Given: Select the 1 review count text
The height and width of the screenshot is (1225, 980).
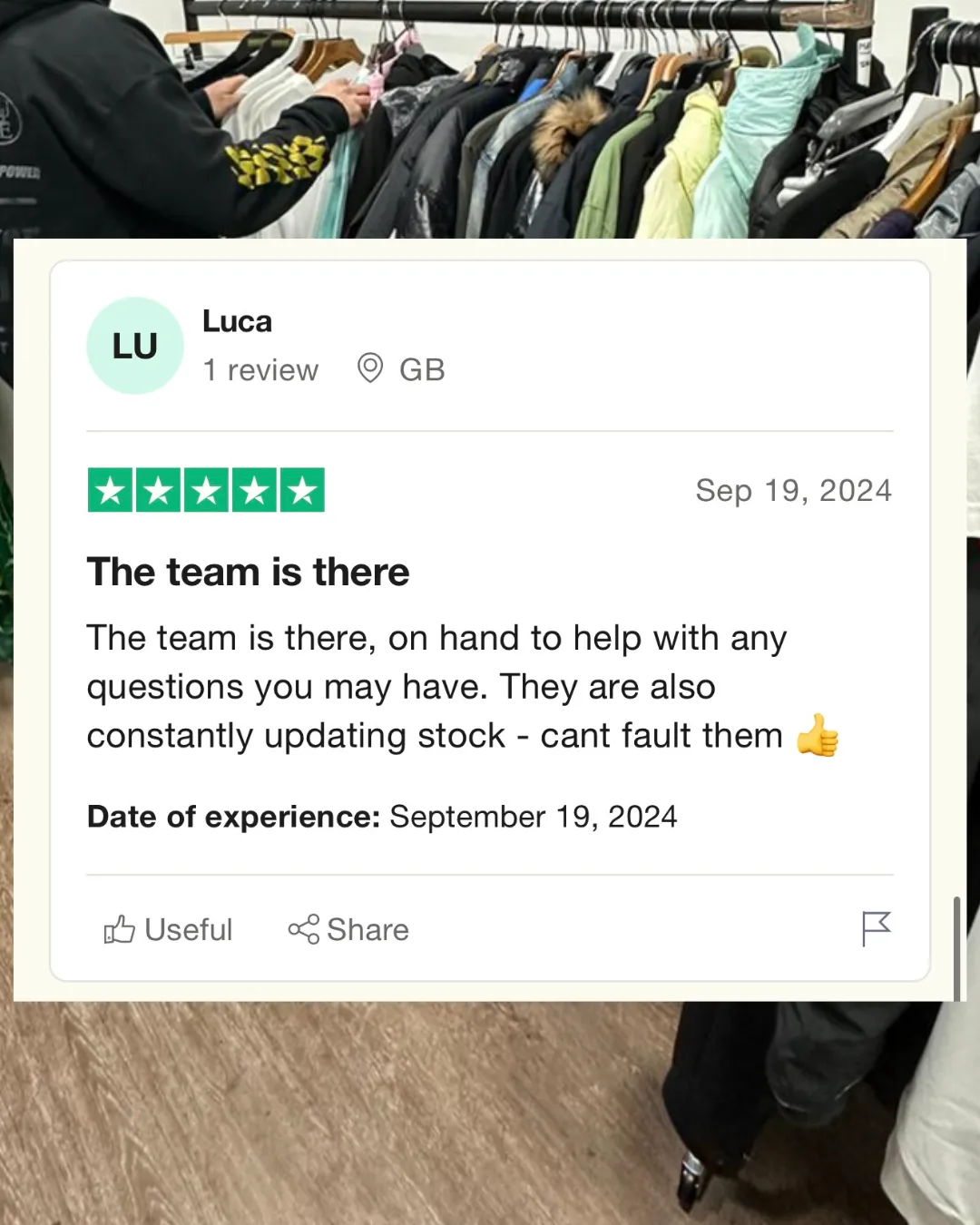Looking at the screenshot, I should click(x=260, y=370).
